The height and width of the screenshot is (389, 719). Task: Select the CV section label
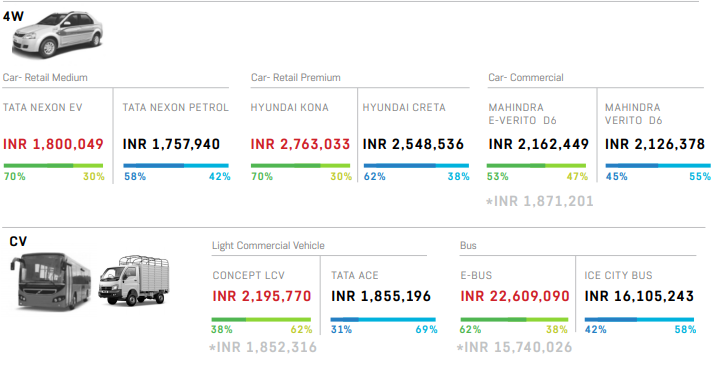point(18,241)
